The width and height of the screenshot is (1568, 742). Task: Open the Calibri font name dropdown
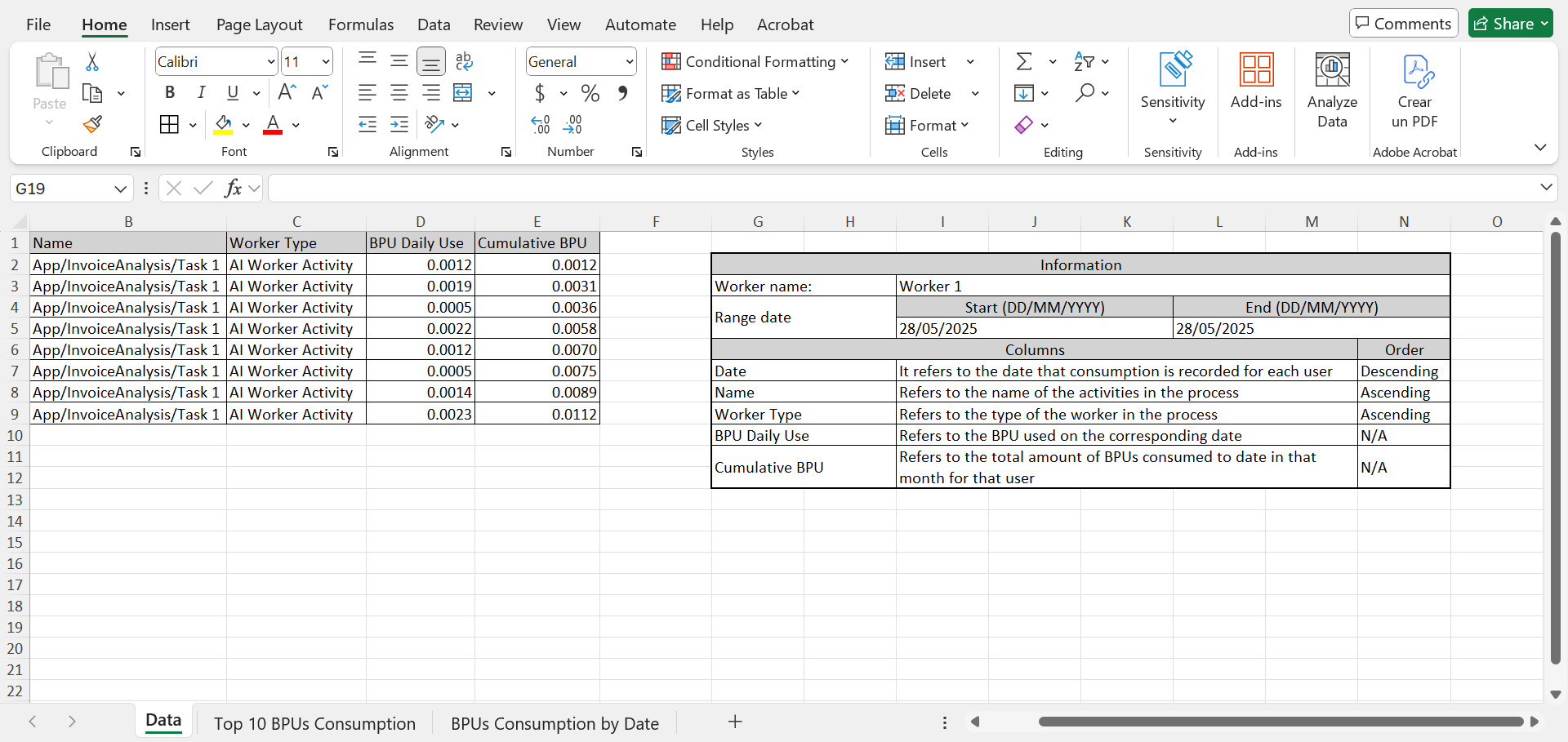pos(271,61)
